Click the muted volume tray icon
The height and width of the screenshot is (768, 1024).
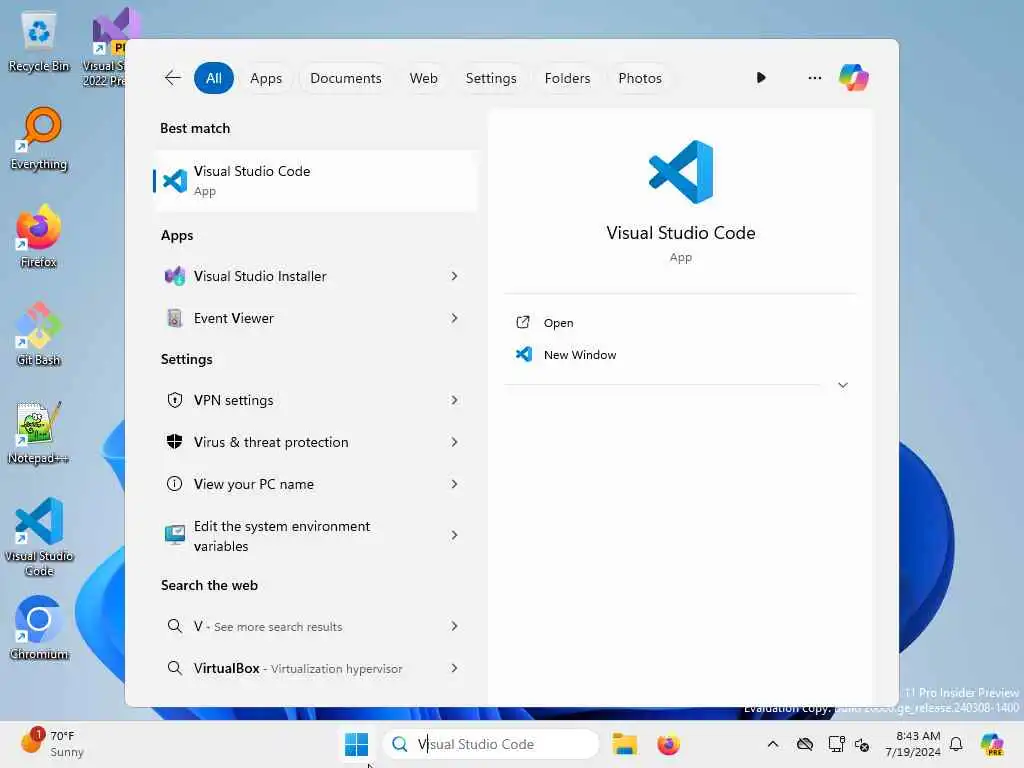pyautogui.click(x=862, y=744)
